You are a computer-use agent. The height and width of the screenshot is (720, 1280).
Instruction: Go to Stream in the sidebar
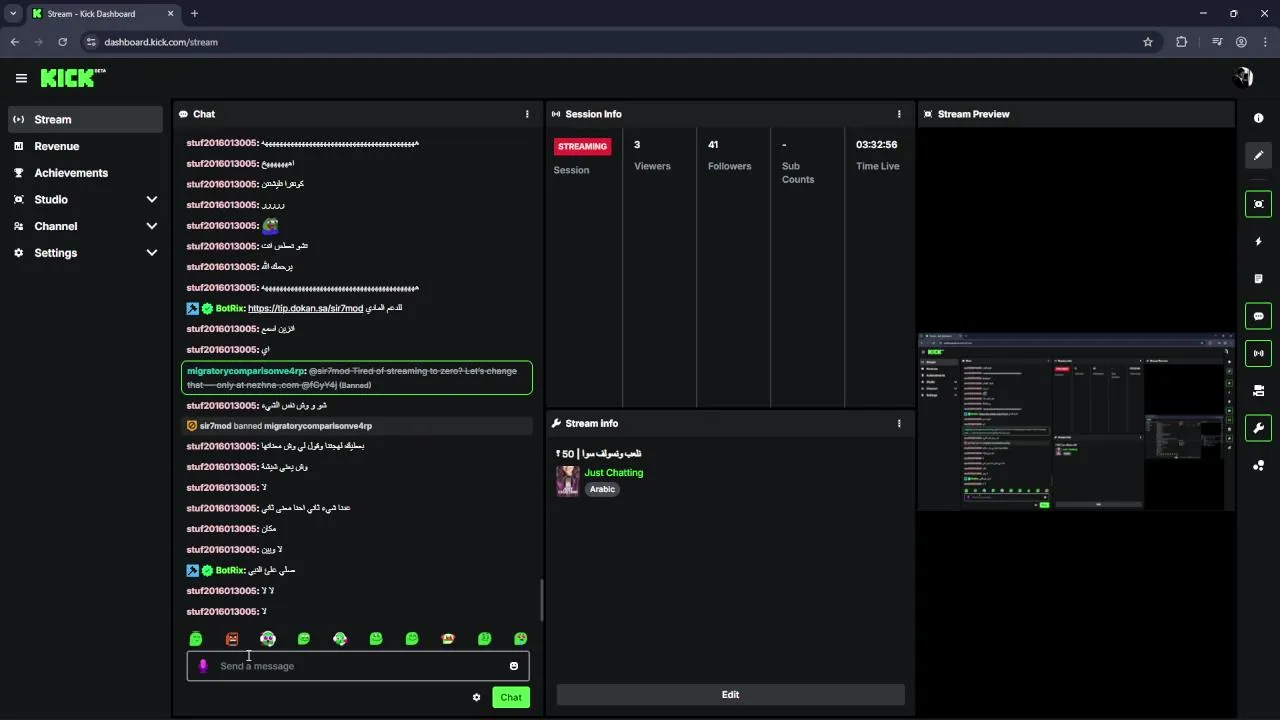coord(85,119)
